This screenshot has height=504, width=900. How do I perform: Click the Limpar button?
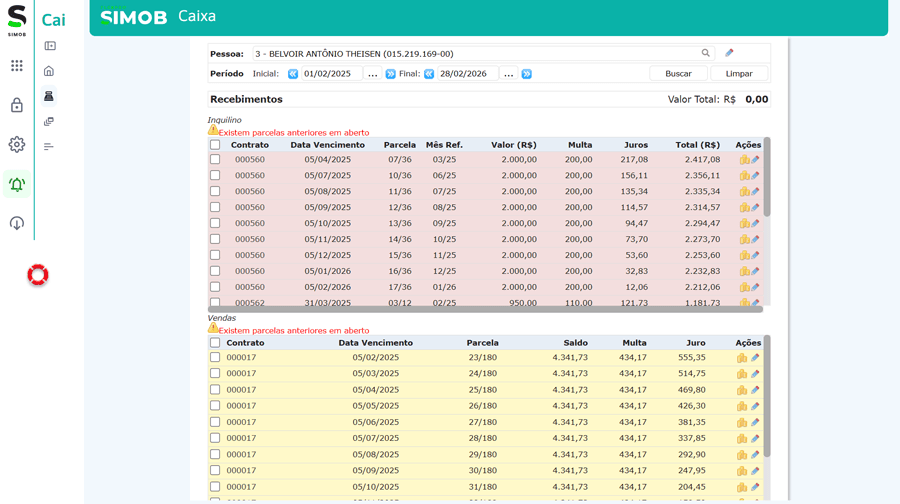(x=739, y=74)
